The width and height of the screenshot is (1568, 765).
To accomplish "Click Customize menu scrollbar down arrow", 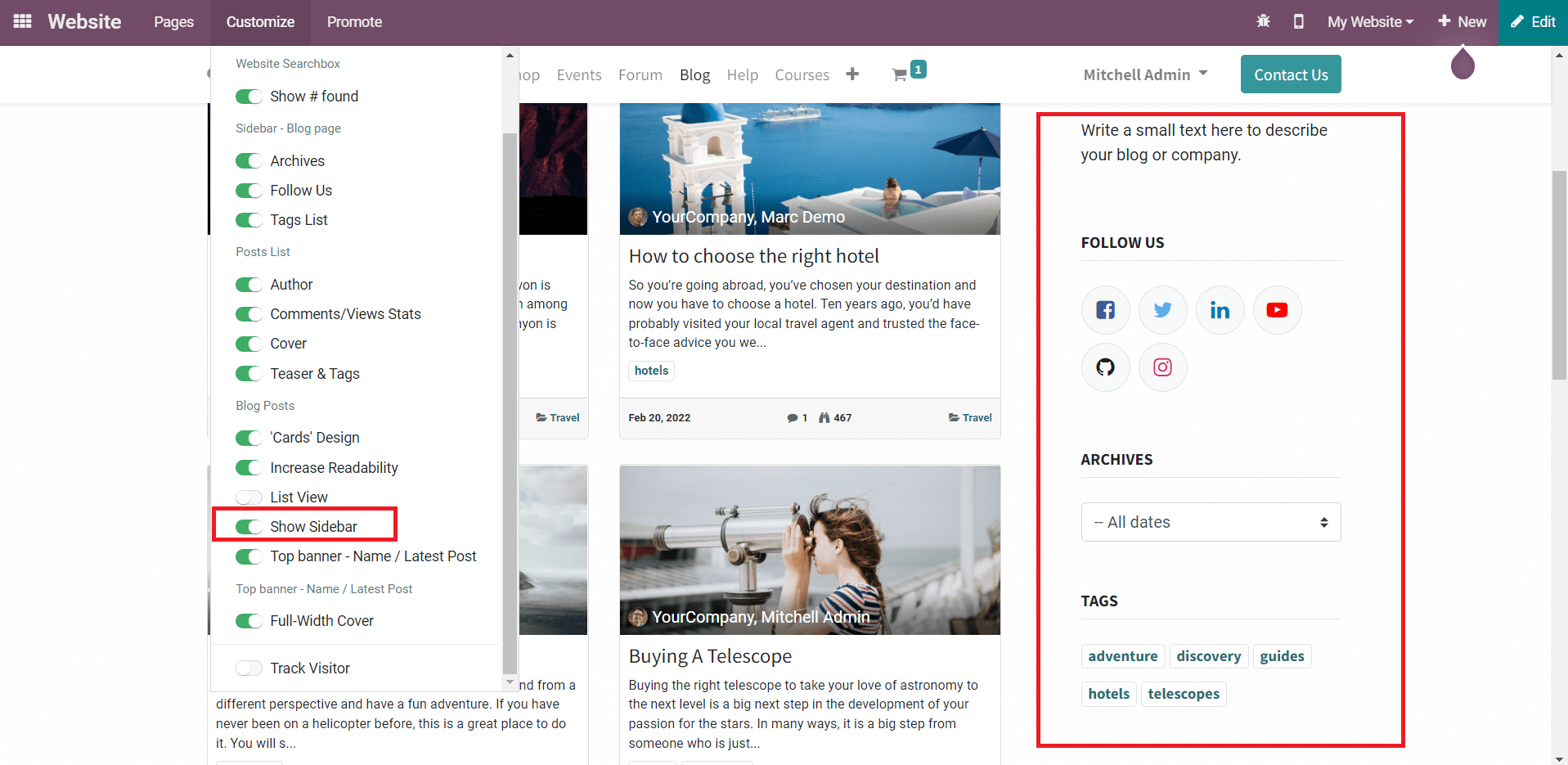I will [510, 682].
